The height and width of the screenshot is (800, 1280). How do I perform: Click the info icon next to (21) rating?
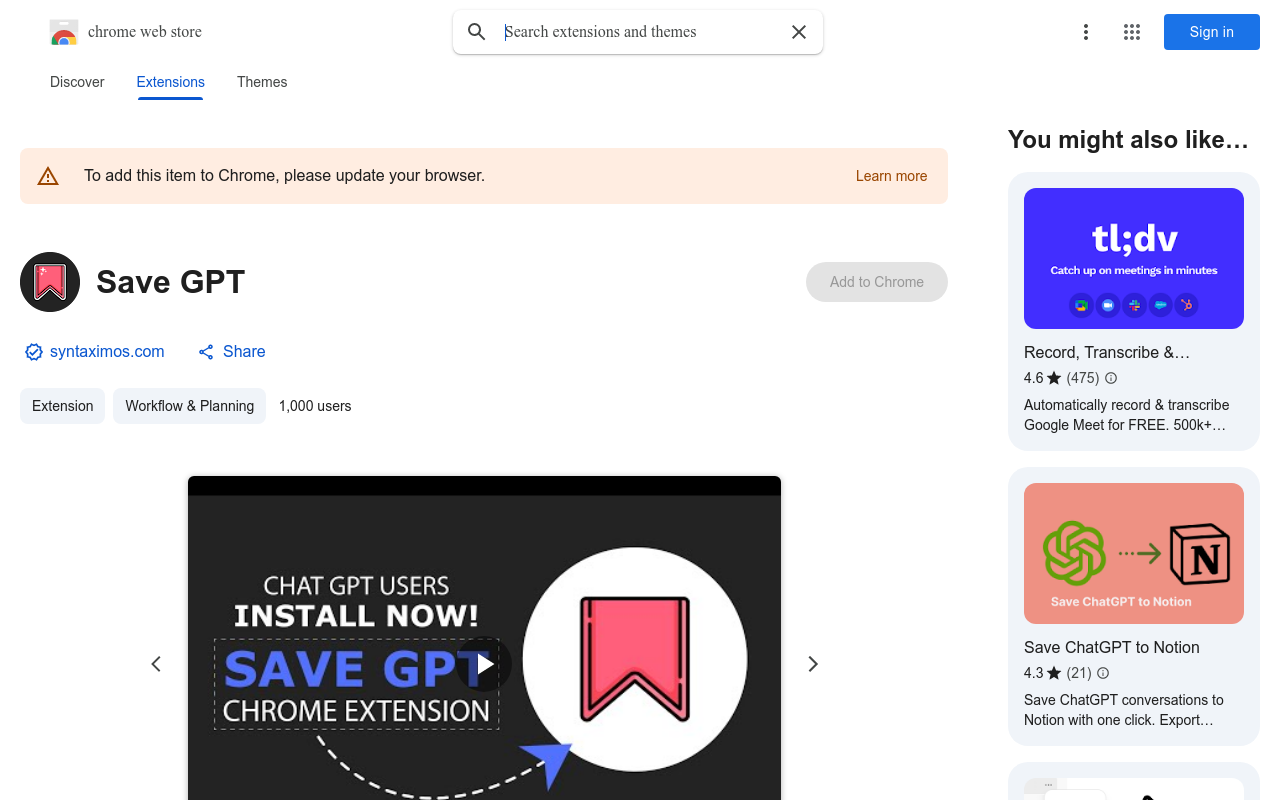[x=1103, y=673]
